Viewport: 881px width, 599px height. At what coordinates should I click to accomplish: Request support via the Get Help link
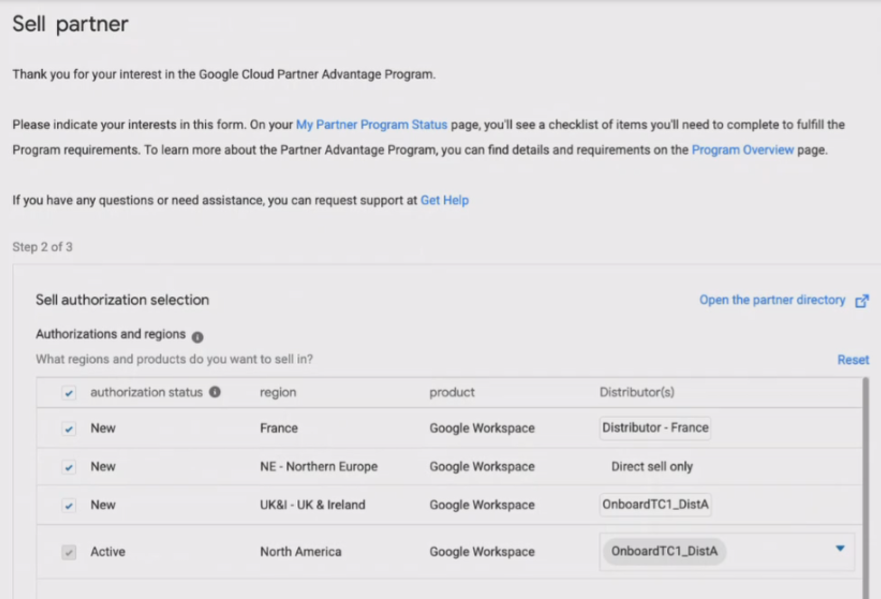pos(442,200)
